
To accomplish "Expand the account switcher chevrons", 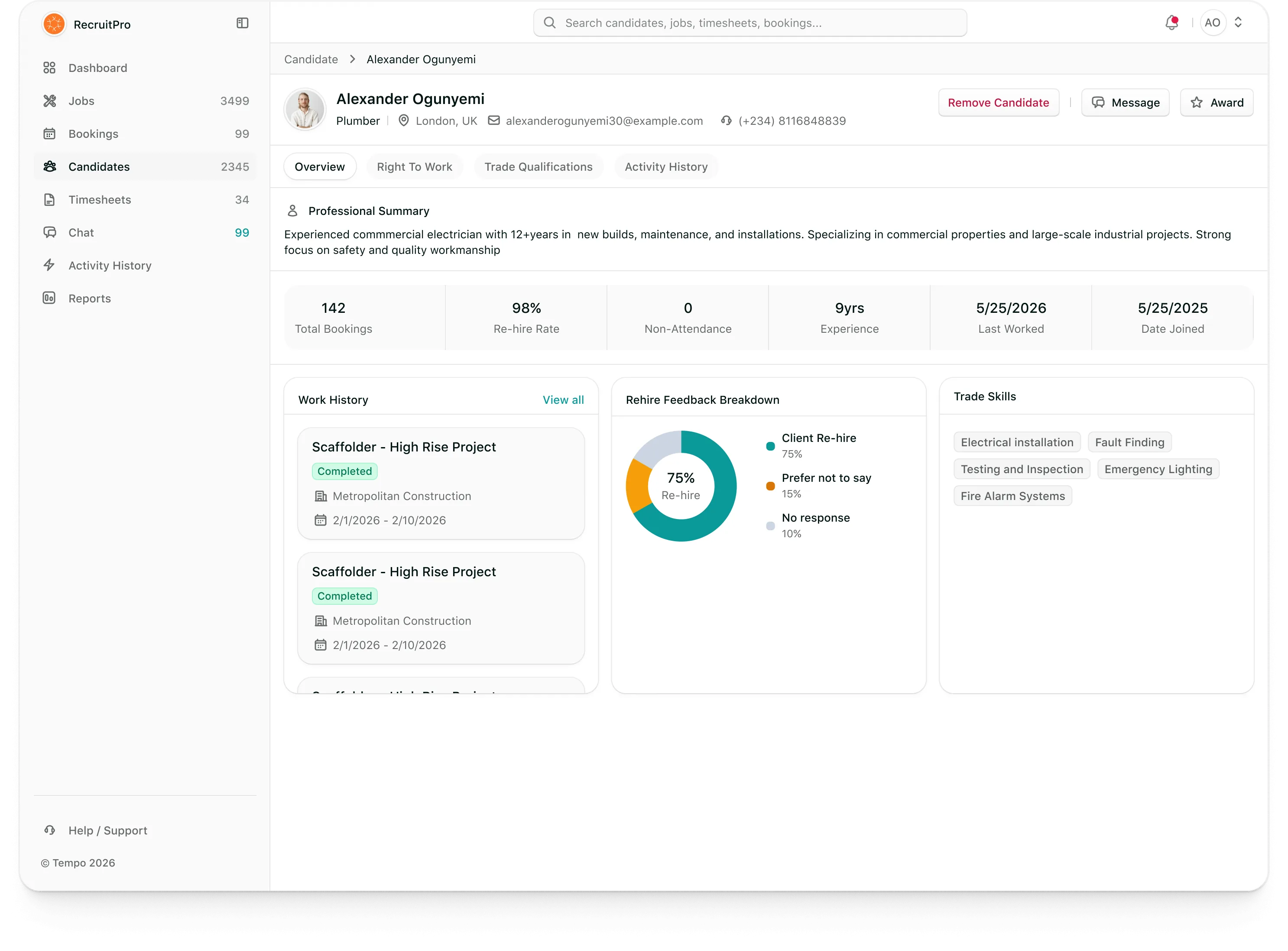I will click(x=1238, y=23).
